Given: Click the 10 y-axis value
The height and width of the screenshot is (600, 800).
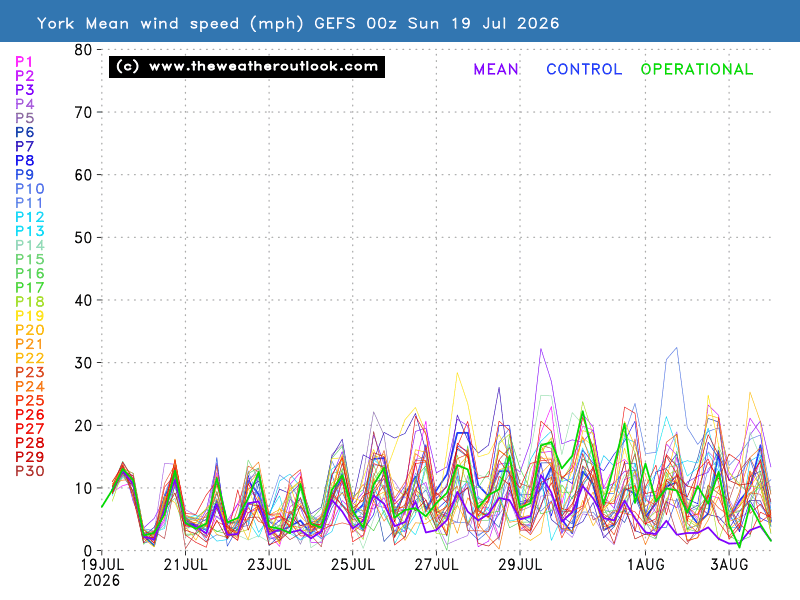Looking at the screenshot, I should click(83, 489).
